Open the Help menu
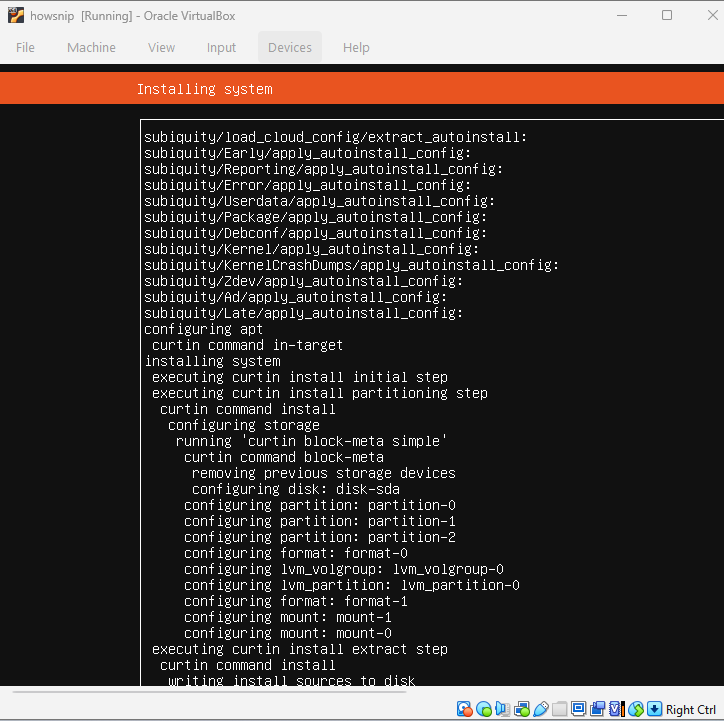The height and width of the screenshot is (721, 724). point(356,48)
